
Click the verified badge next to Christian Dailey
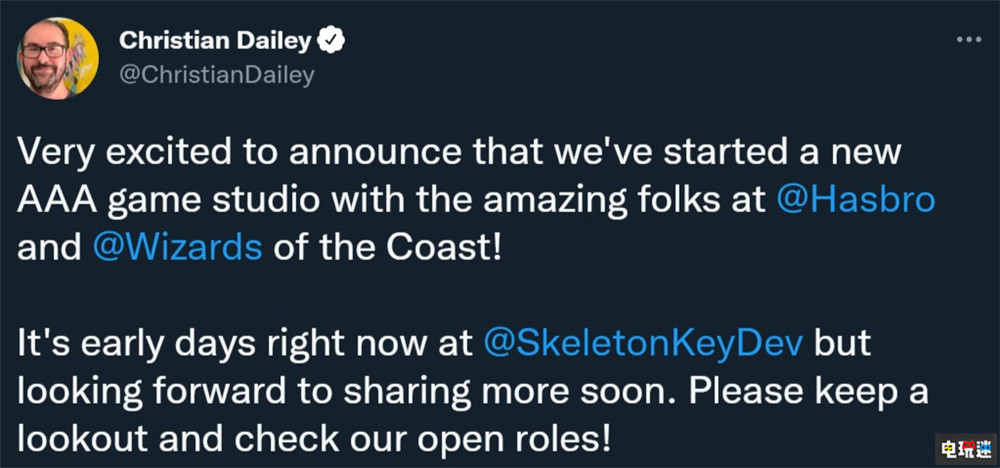click(x=332, y=40)
